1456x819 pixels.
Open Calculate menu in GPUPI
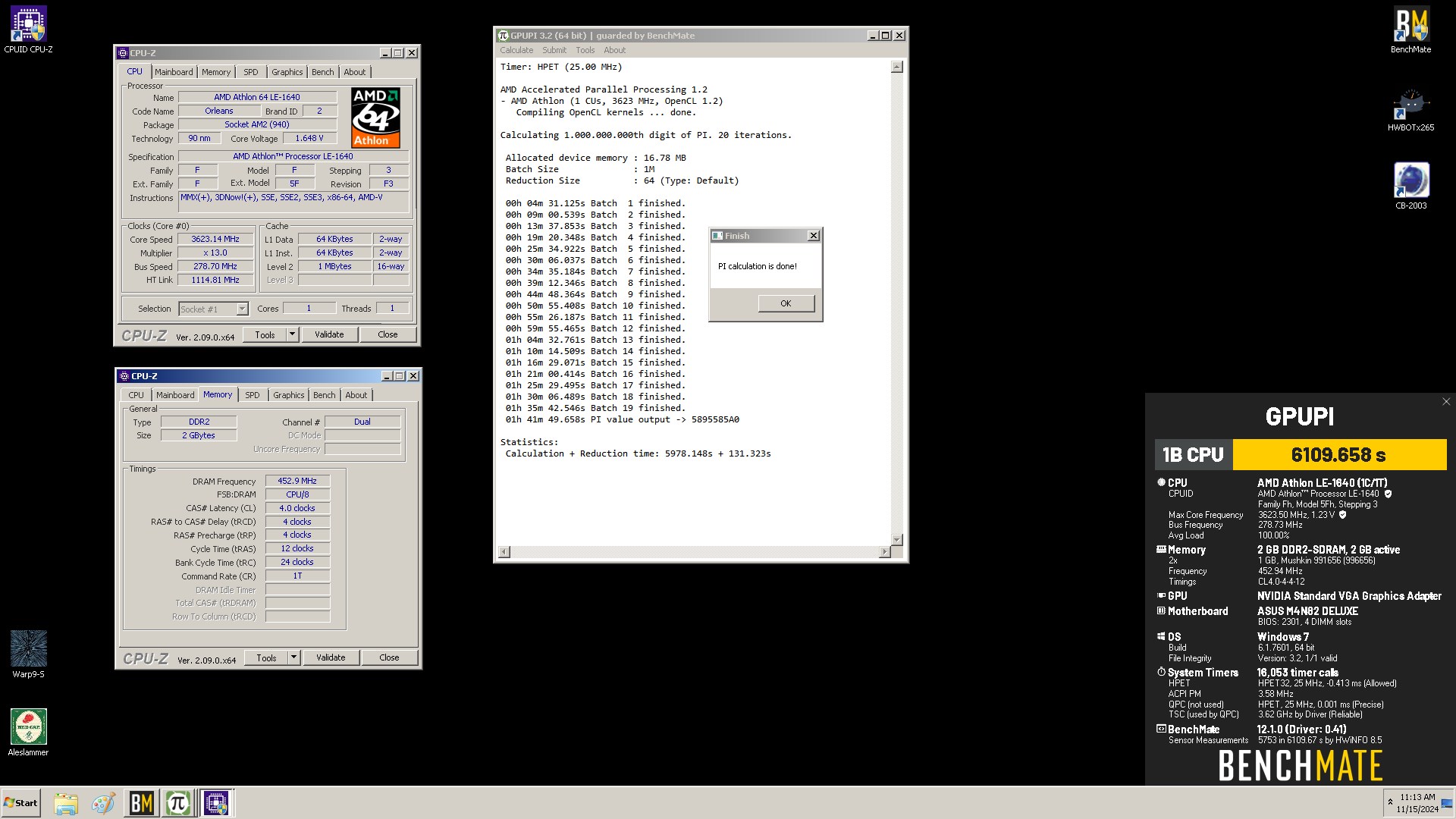[516, 50]
